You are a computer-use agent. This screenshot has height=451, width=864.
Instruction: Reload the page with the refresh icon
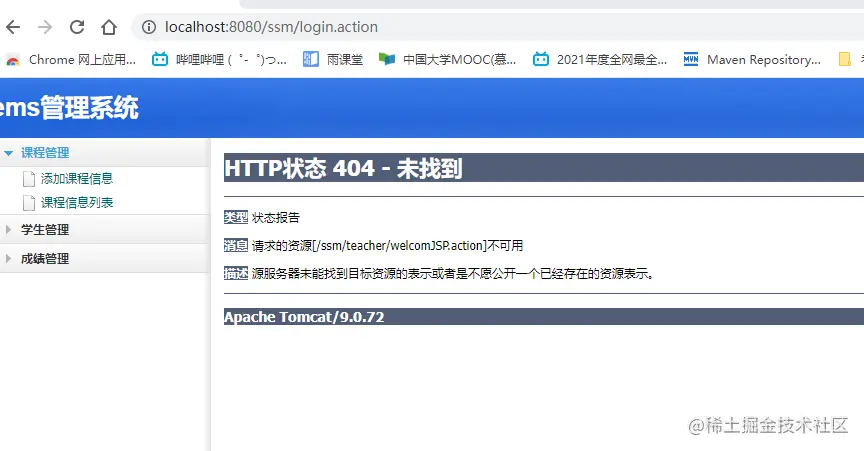pos(77,26)
